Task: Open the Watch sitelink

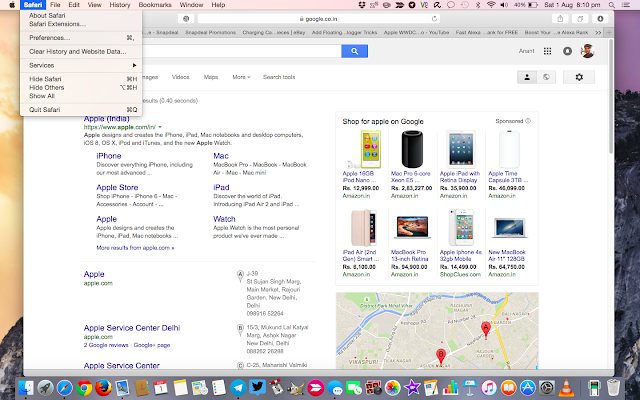Action: pyautogui.click(x=224, y=219)
